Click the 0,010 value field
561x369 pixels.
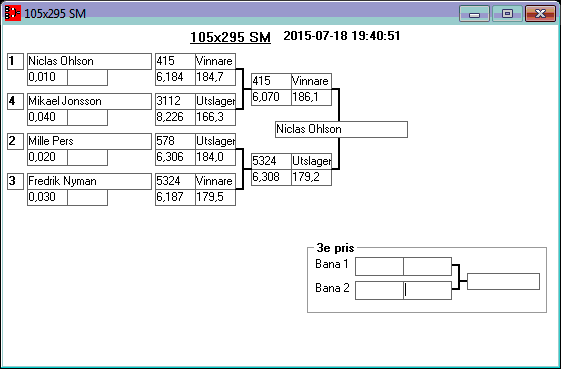point(47,78)
